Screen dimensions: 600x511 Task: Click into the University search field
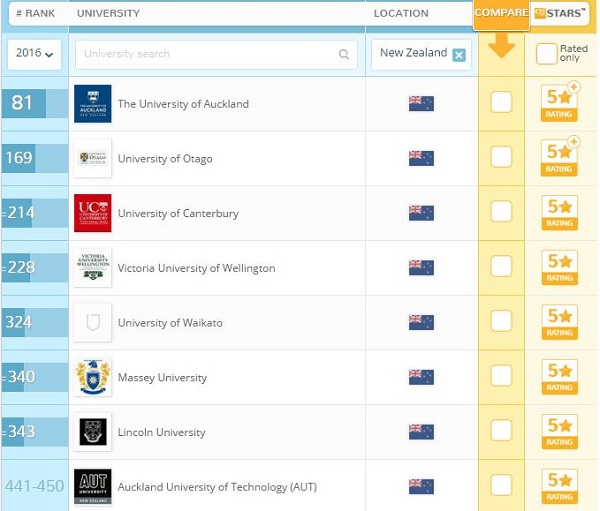pos(217,55)
